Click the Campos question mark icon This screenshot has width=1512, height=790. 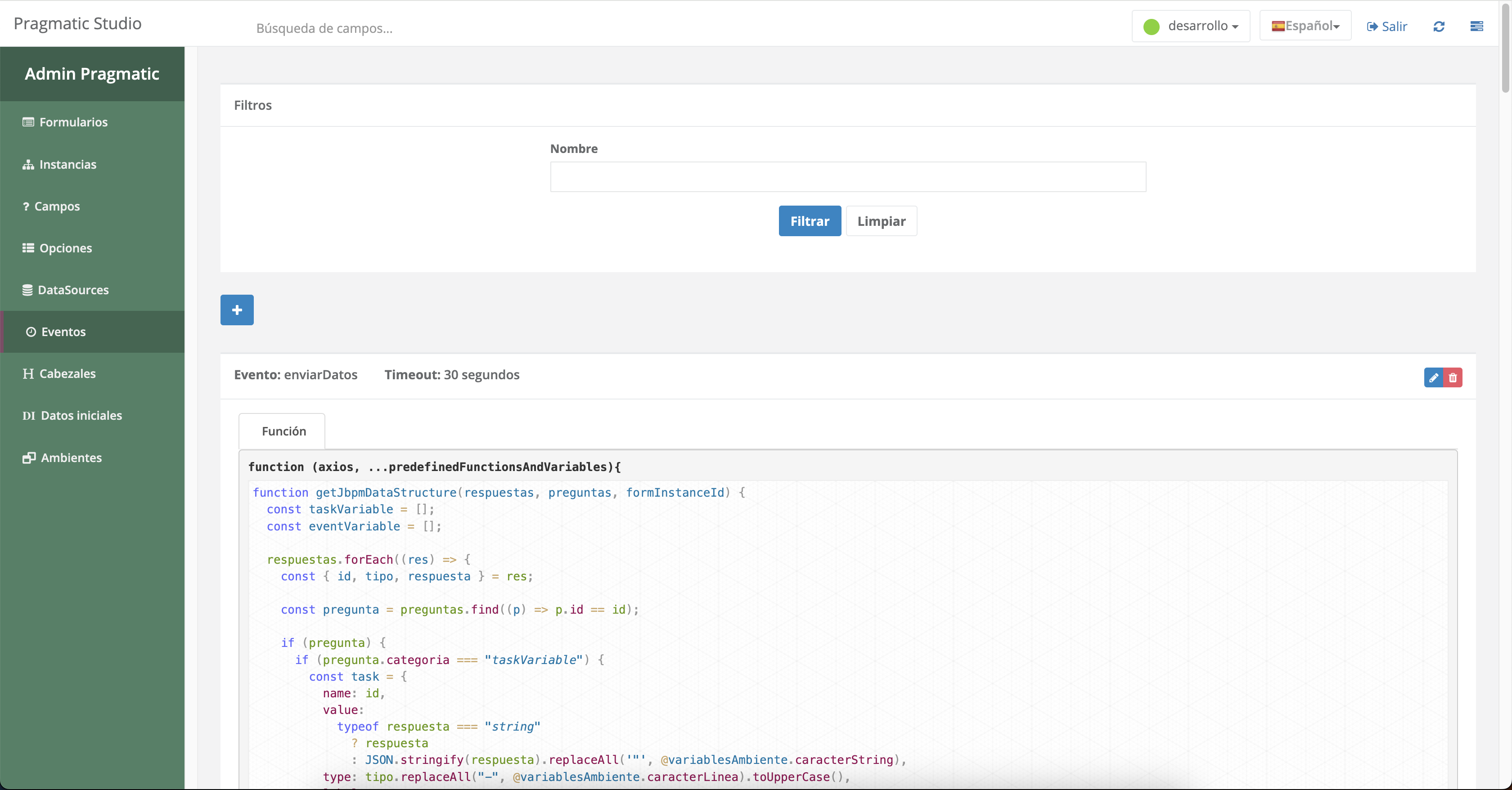(26, 206)
